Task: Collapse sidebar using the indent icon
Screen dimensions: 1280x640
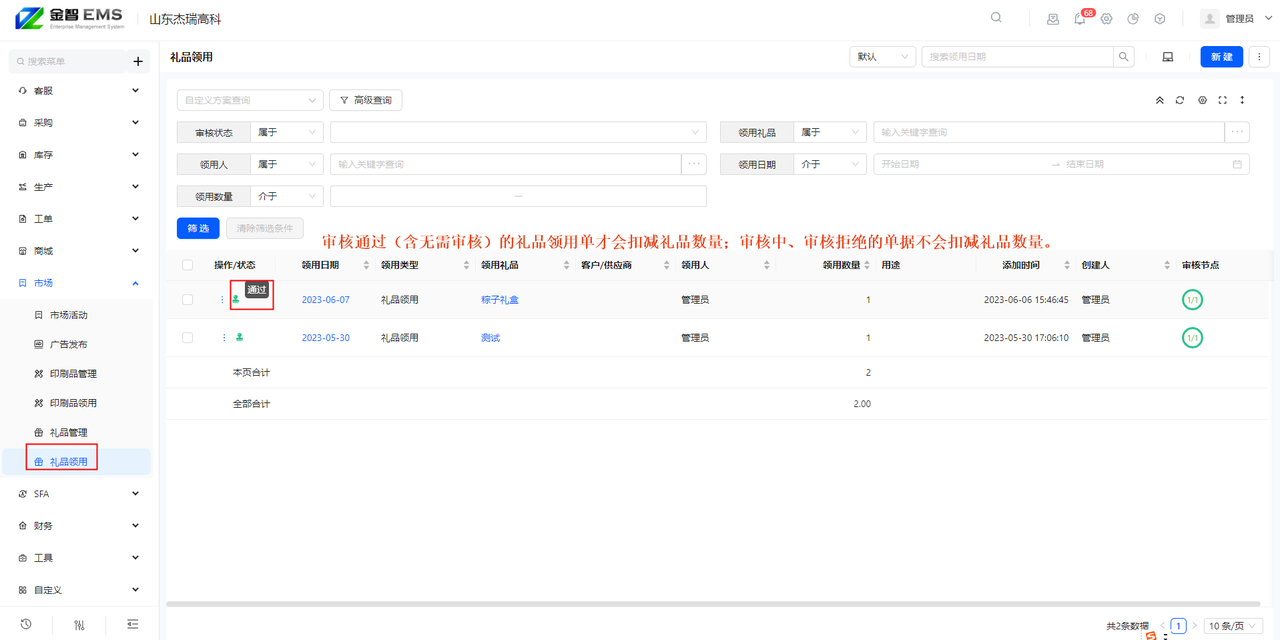Action: (133, 624)
